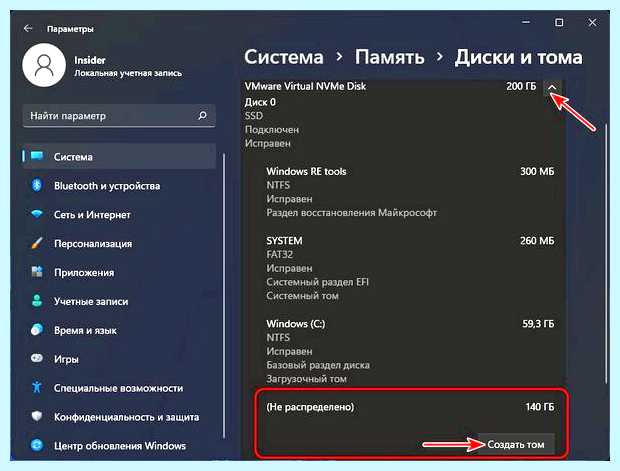Click the Время и язык globe icon
Screen dimensions: 620x471
(x=37, y=329)
